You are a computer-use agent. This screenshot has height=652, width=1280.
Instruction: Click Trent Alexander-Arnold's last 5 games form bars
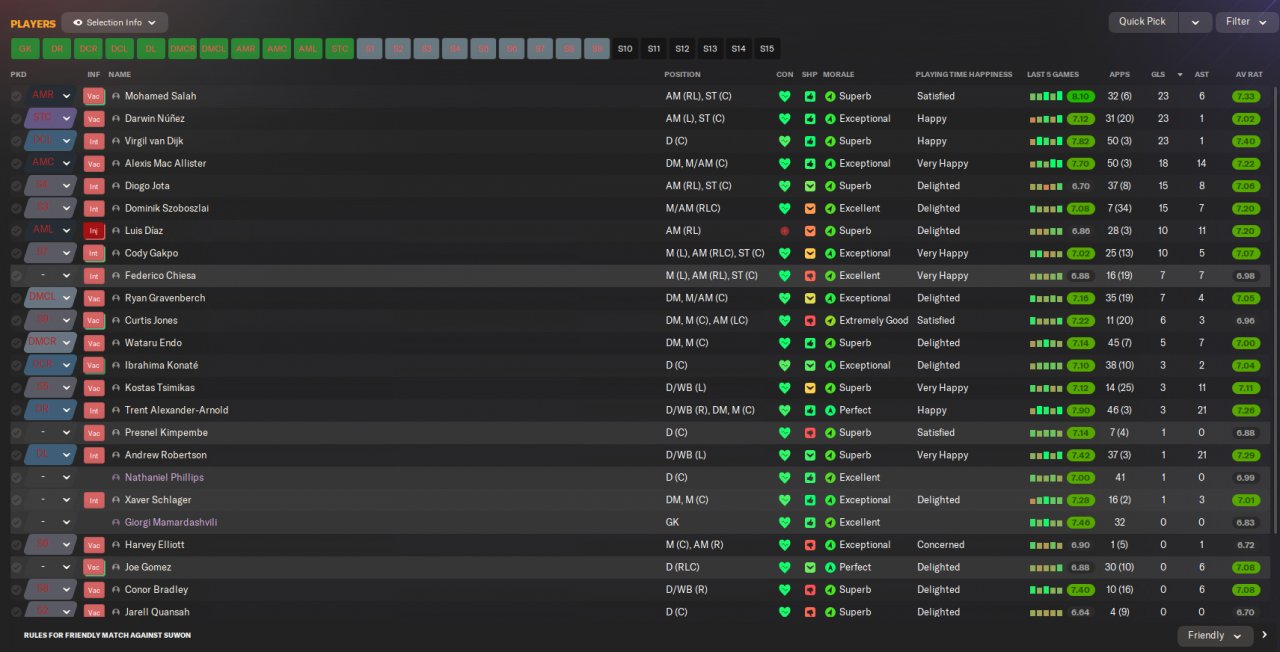point(1046,410)
